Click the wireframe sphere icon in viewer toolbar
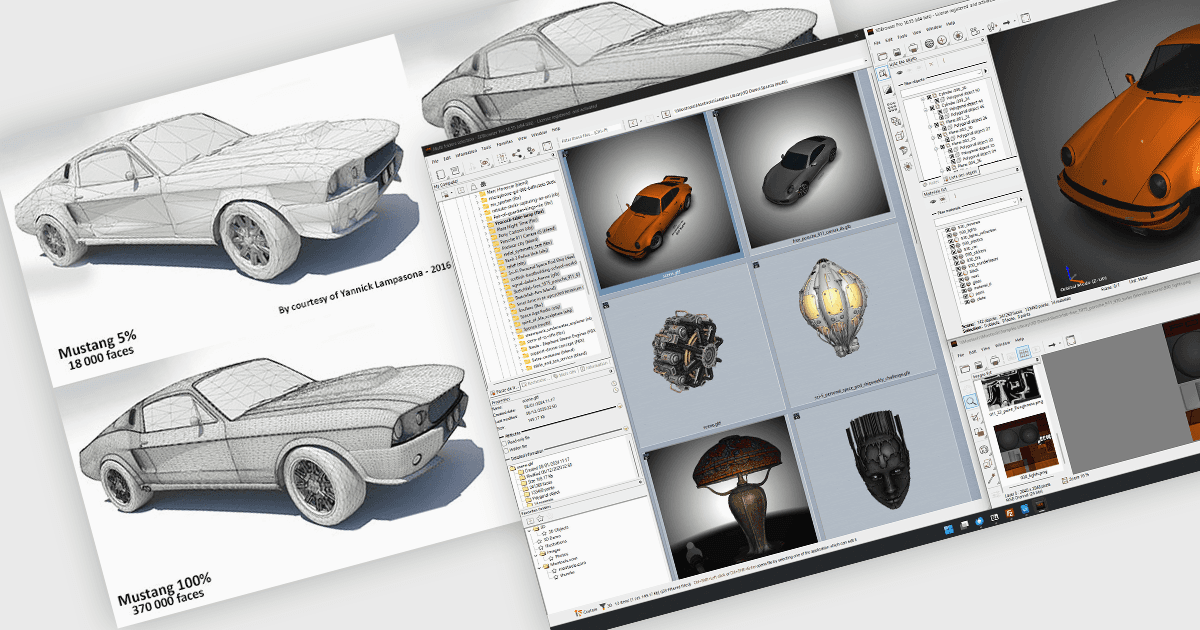This screenshot has width=1200, height=630. [x=929, y=43]
